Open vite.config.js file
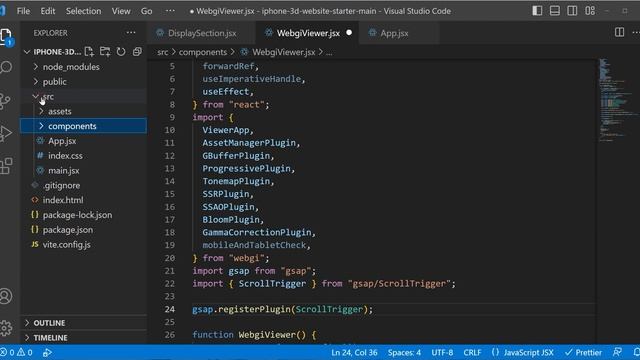Viewport: 640px width, 360px height. click(84, 244)
